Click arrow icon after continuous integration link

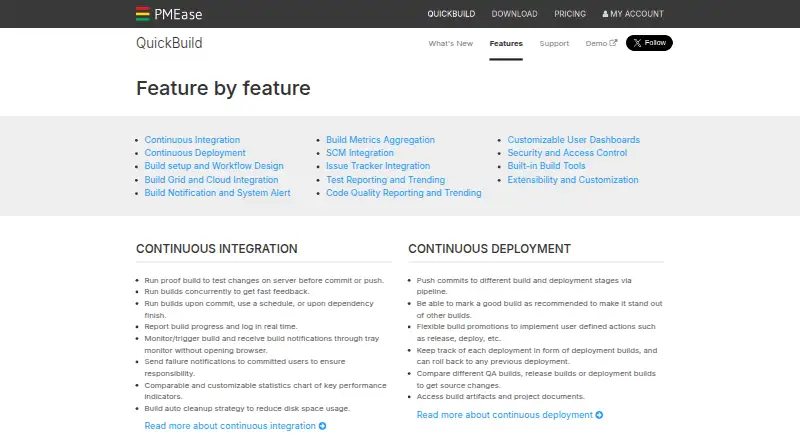pyautogui.click(x=322, y=426)
